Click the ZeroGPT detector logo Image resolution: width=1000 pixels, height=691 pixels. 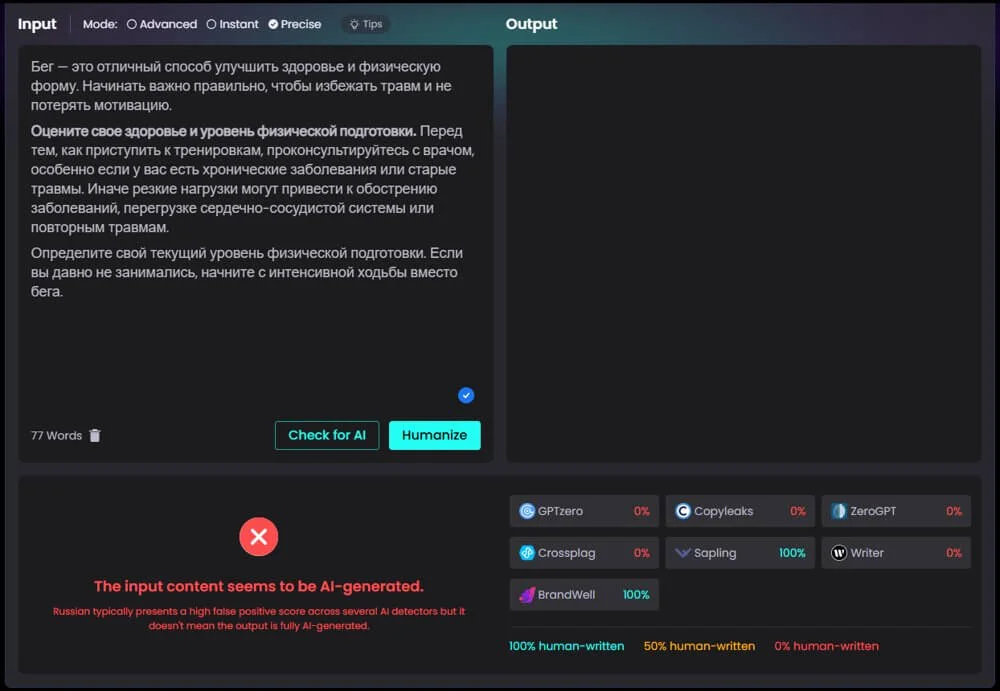(x=839, y=511)
